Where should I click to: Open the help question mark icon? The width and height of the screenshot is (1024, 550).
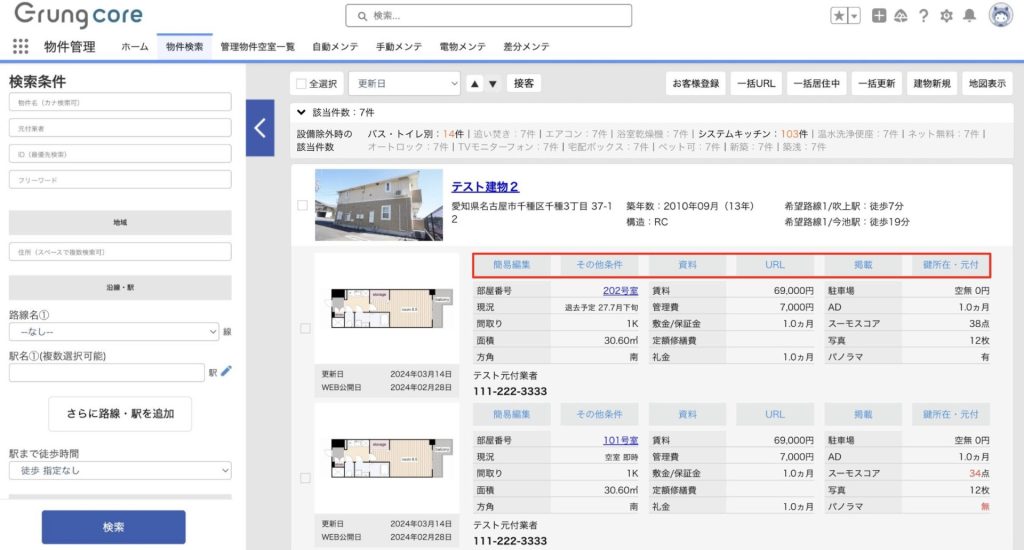tap(923, 16)
